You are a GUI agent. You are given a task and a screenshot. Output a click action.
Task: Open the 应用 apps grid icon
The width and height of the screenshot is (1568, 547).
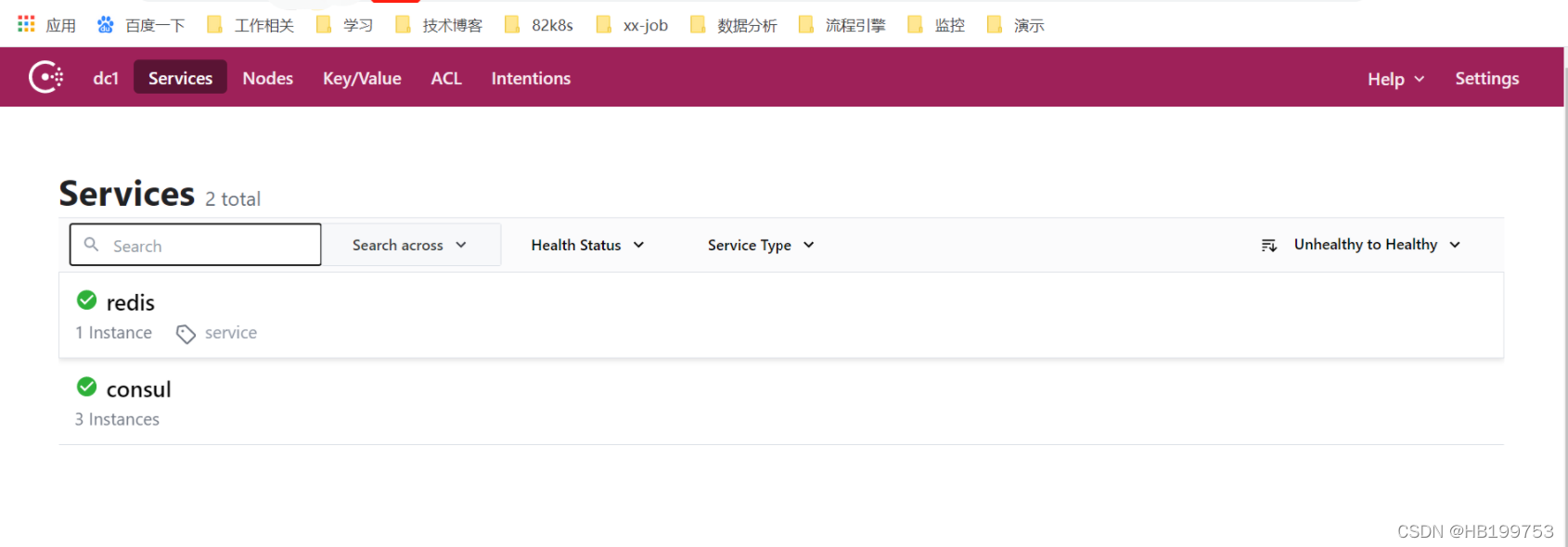[26, 23]
